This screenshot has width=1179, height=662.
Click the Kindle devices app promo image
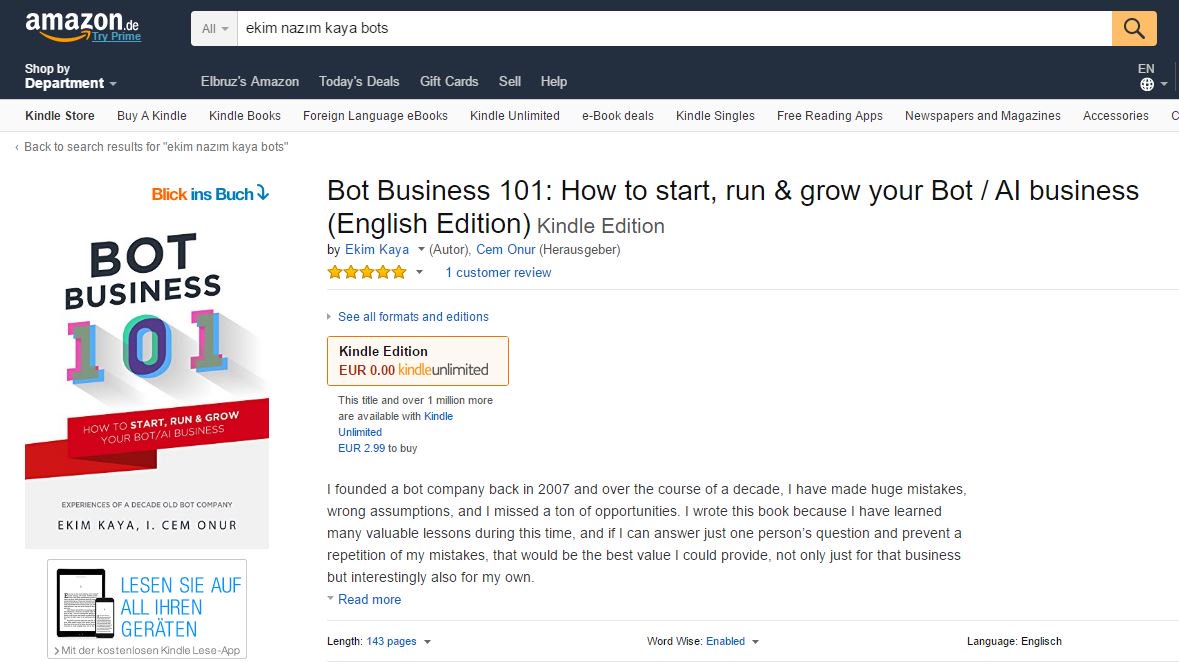[x=147, y=609]
